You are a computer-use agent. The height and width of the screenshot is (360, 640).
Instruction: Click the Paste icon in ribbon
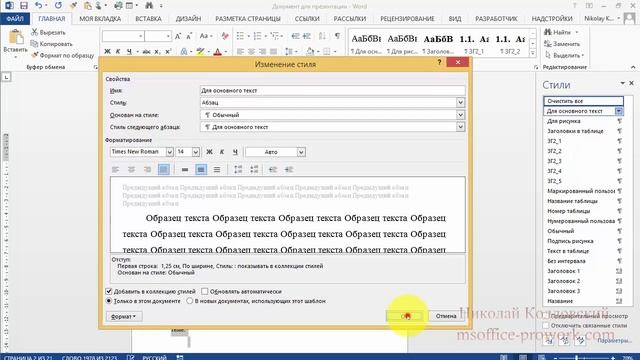coord(16,37)
